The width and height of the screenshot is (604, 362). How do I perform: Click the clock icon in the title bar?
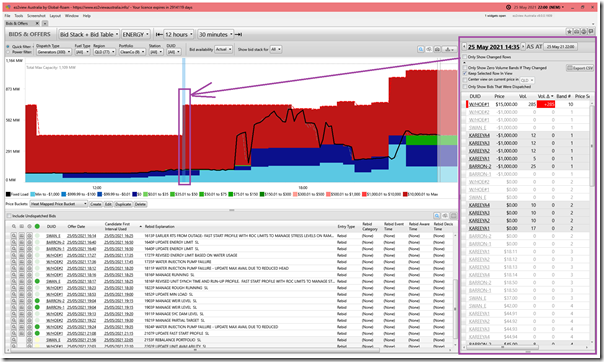pyautogui.click(x=508, y=7)
